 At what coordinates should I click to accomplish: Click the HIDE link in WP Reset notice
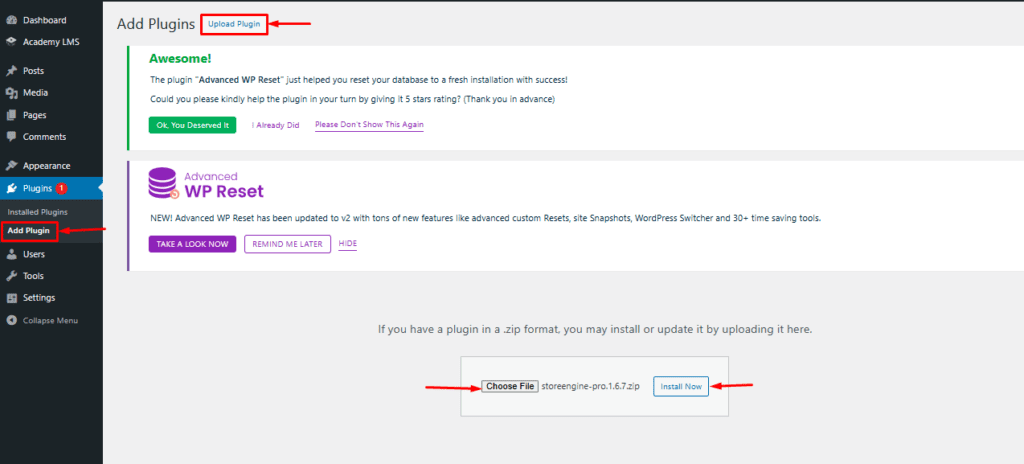coord(347,244)
